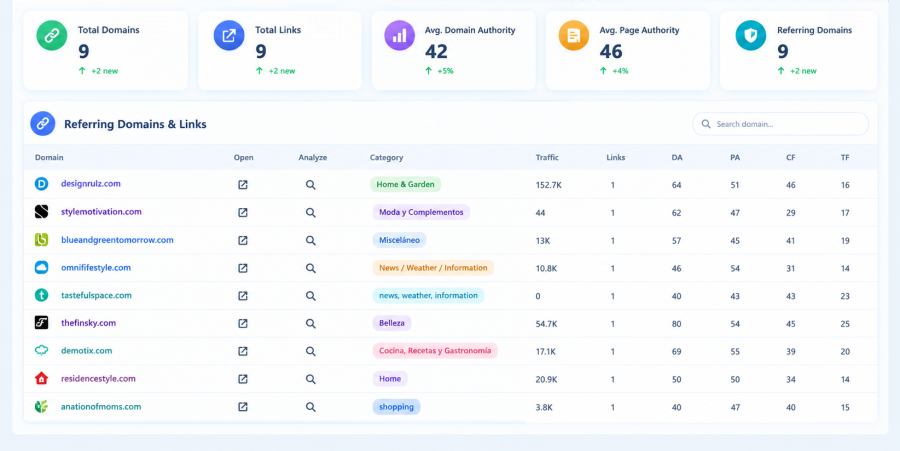Image resolution: width=900 pixels, height=451 pixels.
Task: Click the residencestyle.com house favicon
Action: click(x=41, y=379)
